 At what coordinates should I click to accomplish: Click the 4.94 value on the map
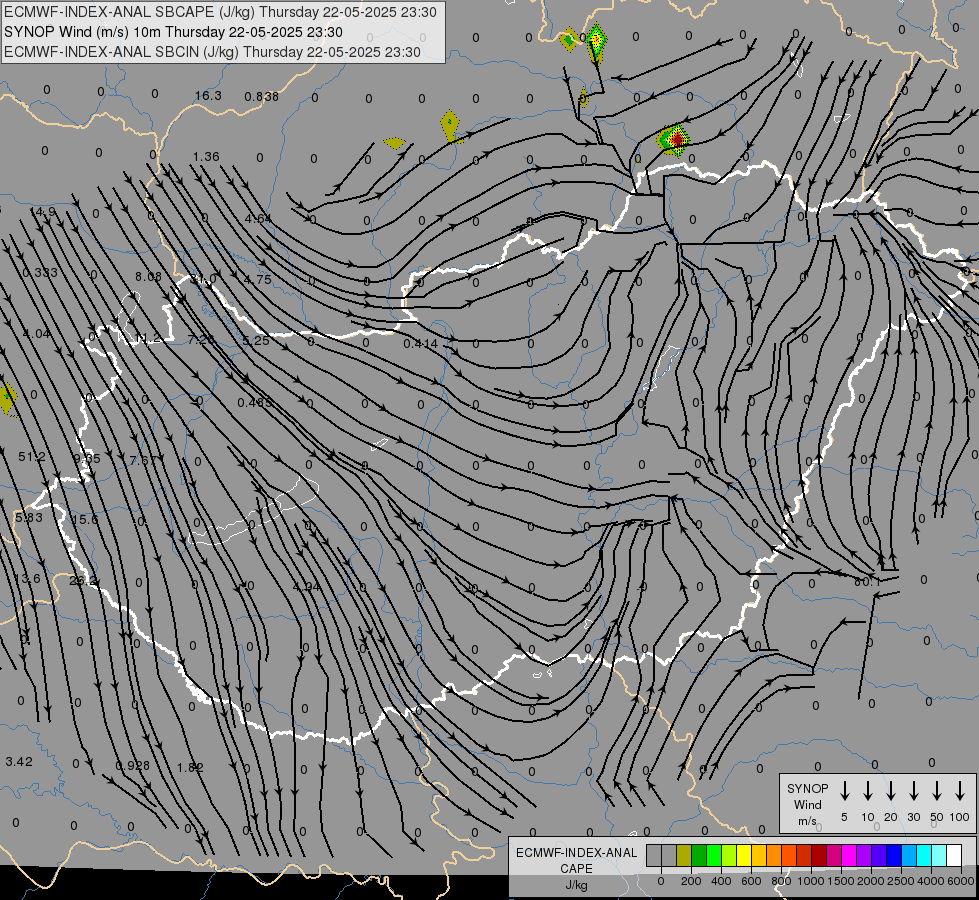[x=307, y=587]
